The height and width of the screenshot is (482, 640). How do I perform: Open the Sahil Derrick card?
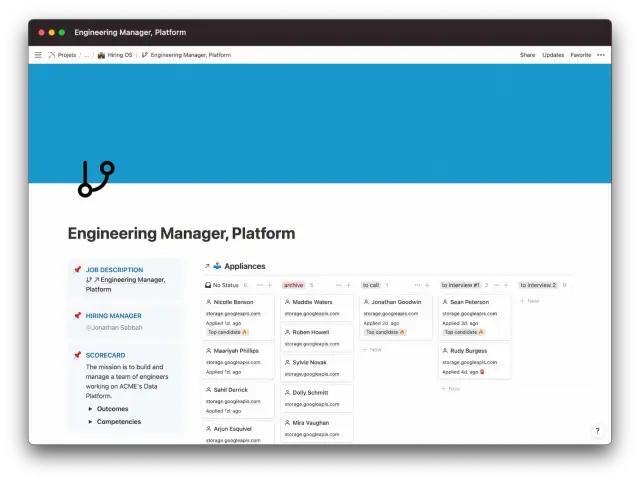(238, 400)
